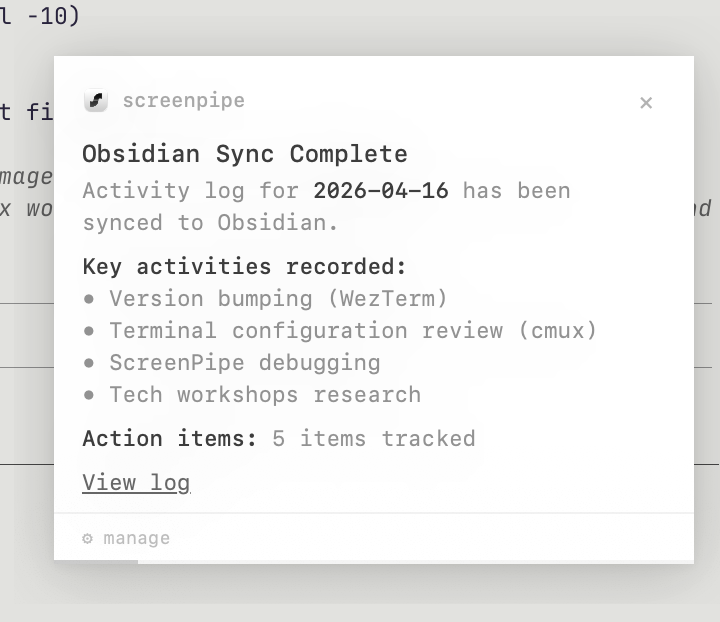The image size is (720, 622).
Task: Click the bullet before Tech workshops research
Action: 90,394
